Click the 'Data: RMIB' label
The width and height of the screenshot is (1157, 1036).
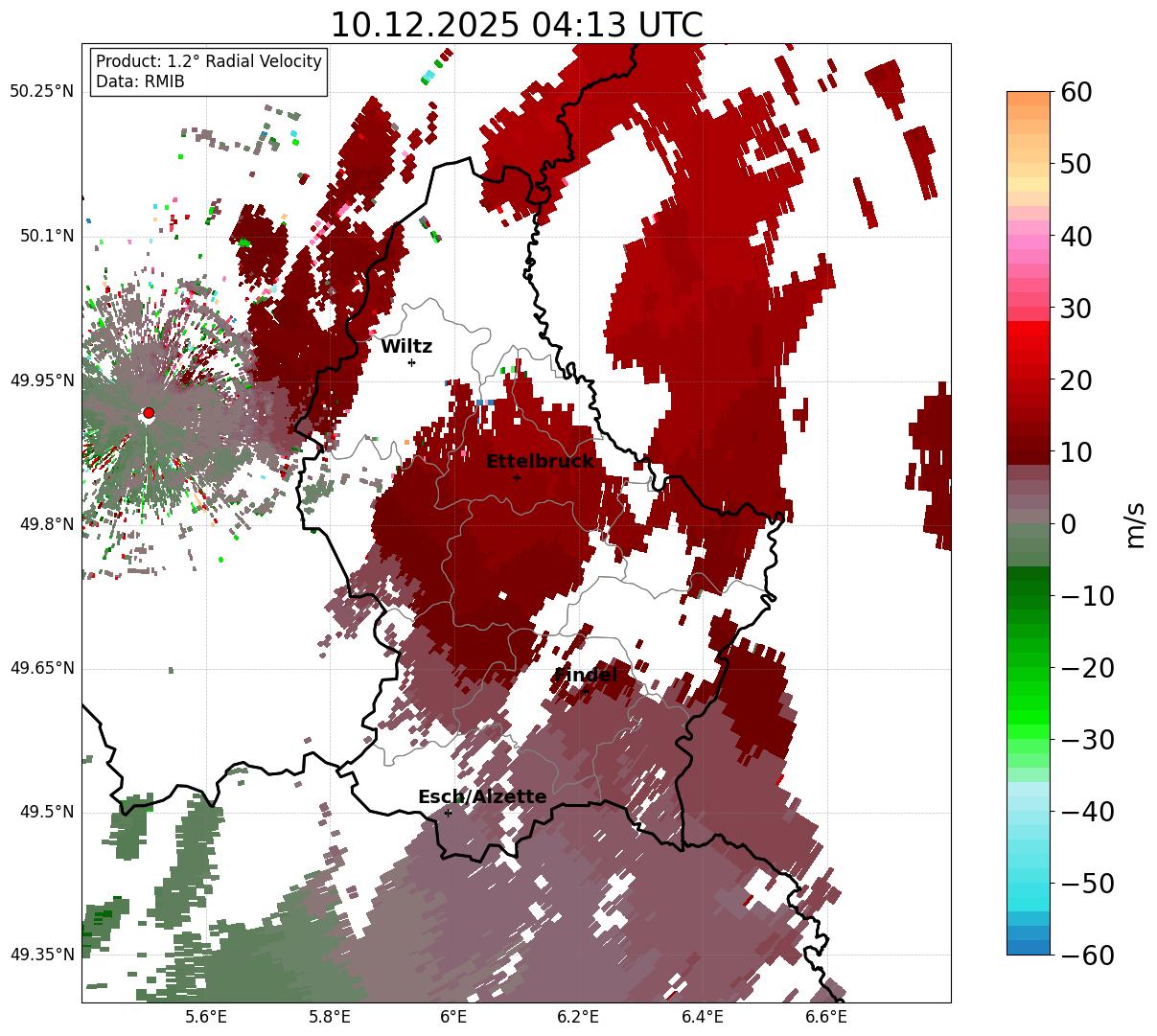click(140, 82)
